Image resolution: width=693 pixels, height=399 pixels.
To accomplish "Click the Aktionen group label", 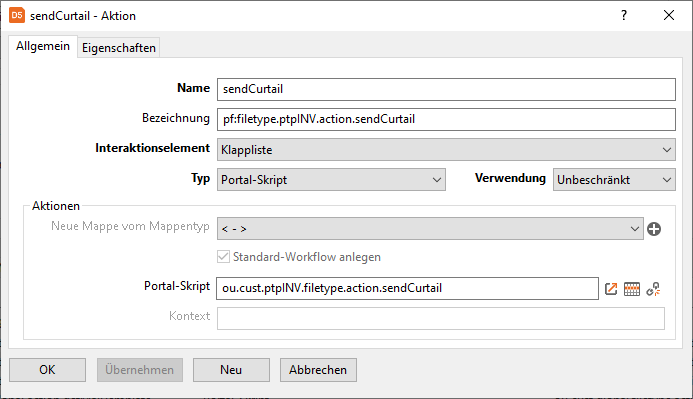I will pyautogui.click(x=56, y=206).
